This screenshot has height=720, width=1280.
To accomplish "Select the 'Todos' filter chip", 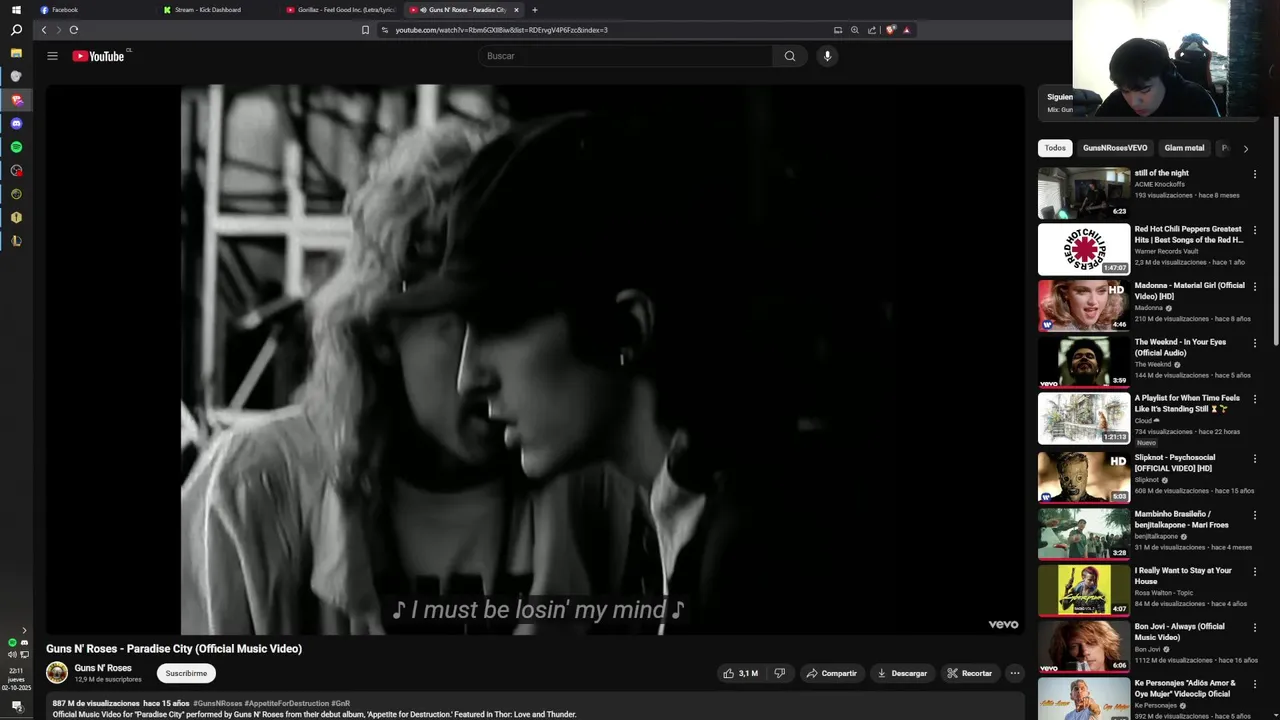I will pyautogui.click(x=1055, y=148).
